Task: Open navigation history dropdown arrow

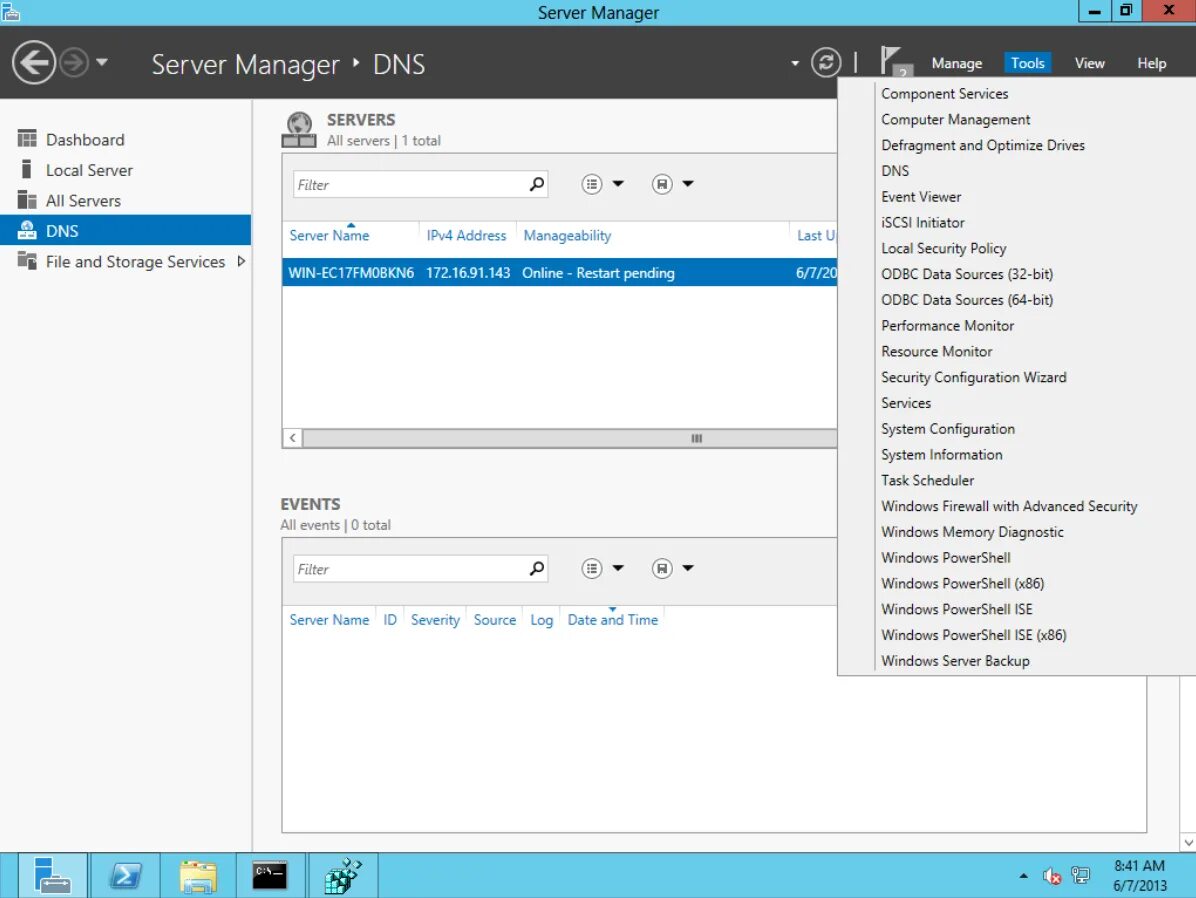Action: pos(101,62)
